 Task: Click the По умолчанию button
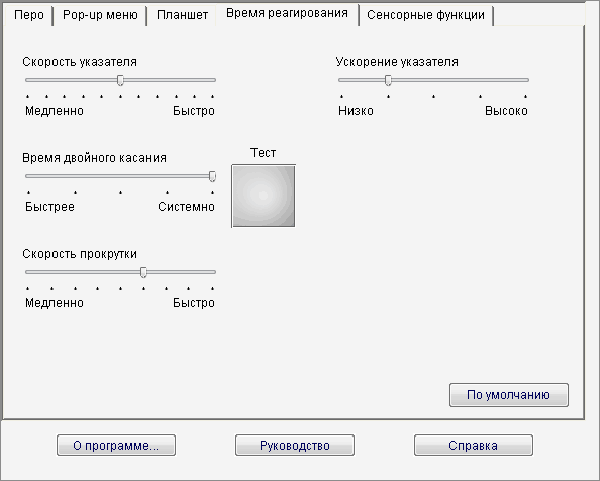(x=509, y=395)
